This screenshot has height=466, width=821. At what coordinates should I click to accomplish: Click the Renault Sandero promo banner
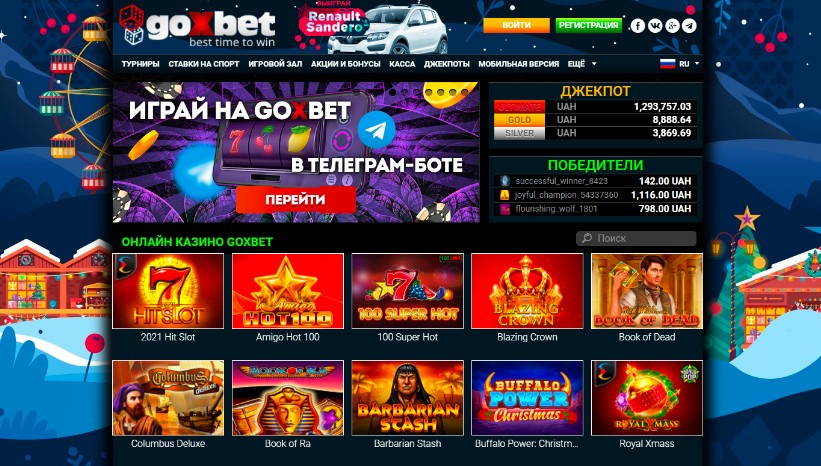(372, 27)
